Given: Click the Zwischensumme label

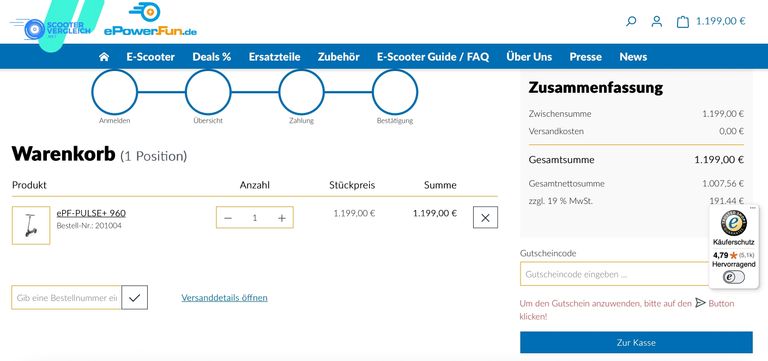Looking at the screenshot, I should click(x=560, y=114).
